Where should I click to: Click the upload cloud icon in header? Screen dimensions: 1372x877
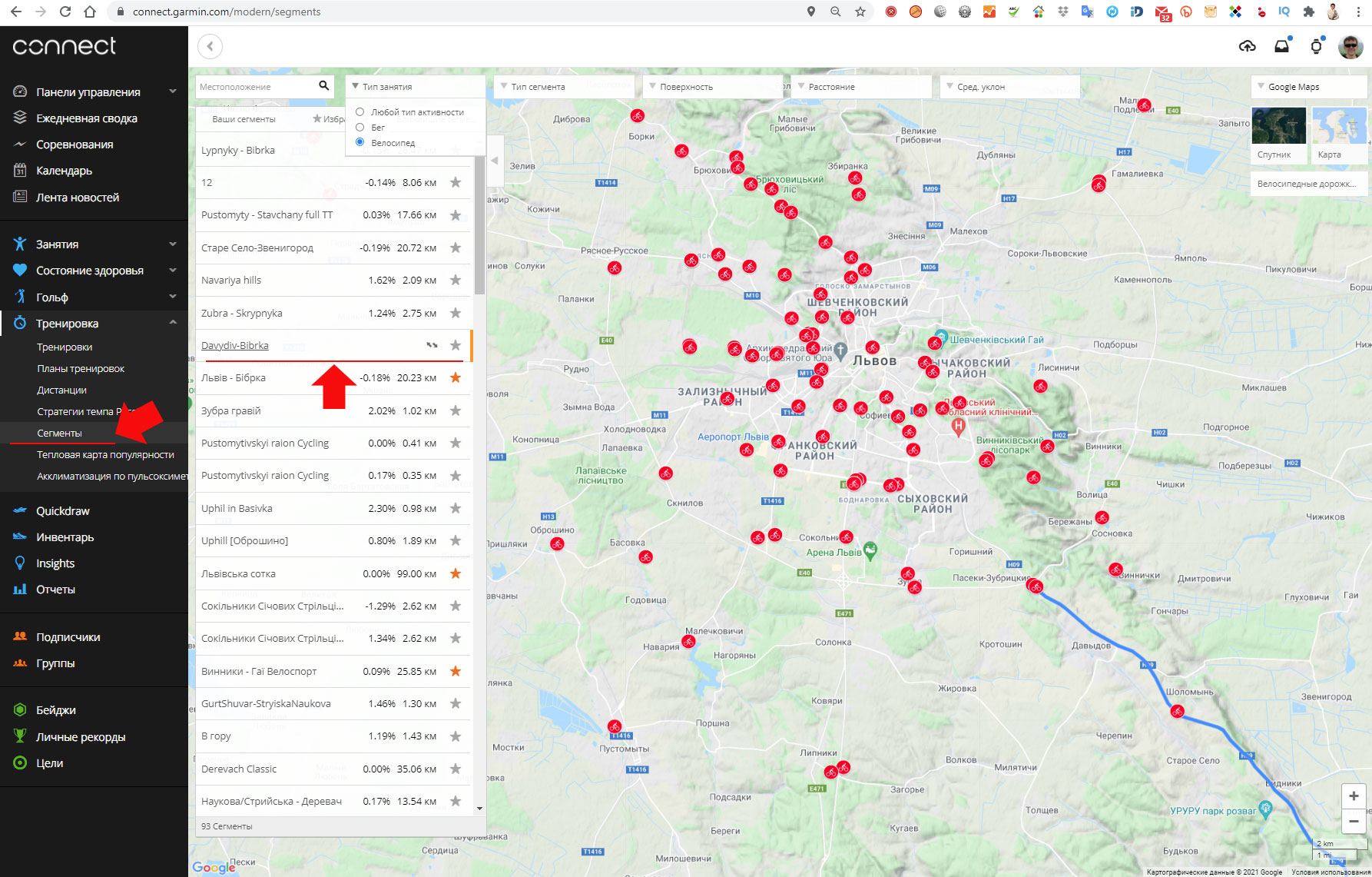[x=1247, y=47]
